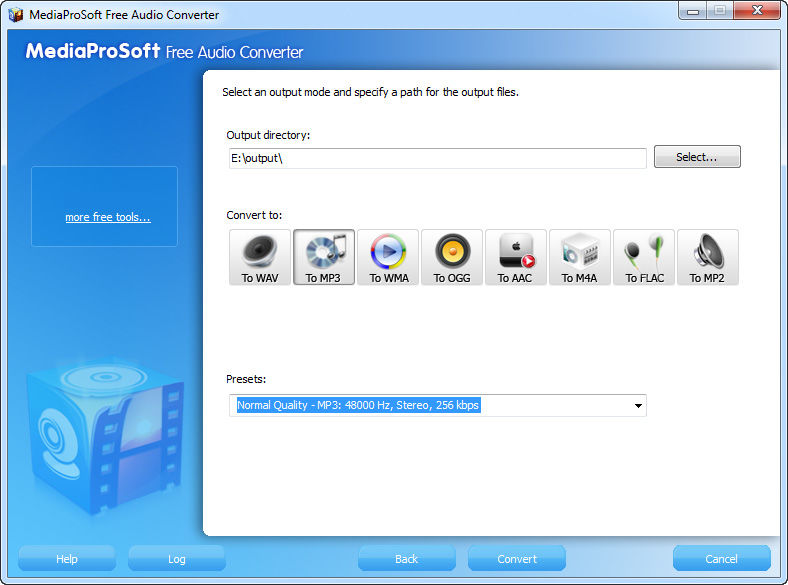Viewport: 788px width, 585px height.
Task: Open the Log button
Action: (176, 558)
